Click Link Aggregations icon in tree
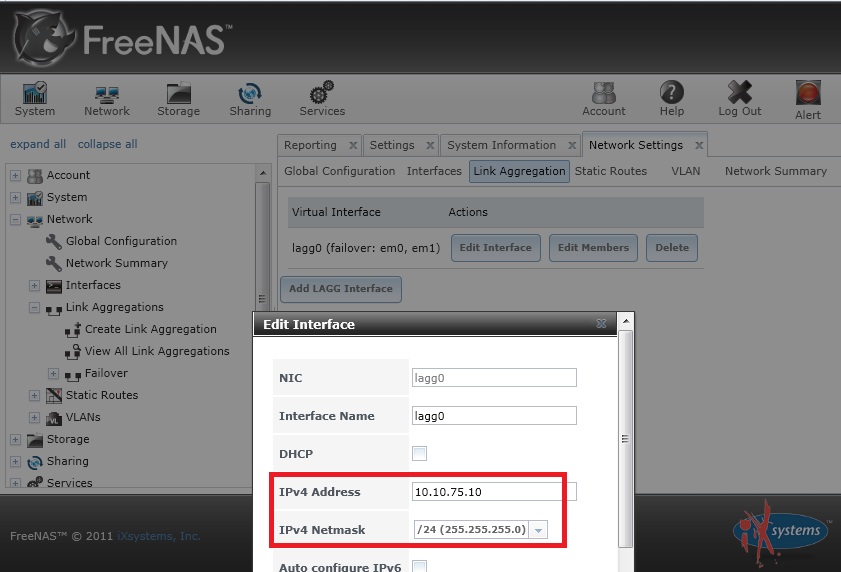The height and width of the screenshot is (572, 841). tap(54, 309)
